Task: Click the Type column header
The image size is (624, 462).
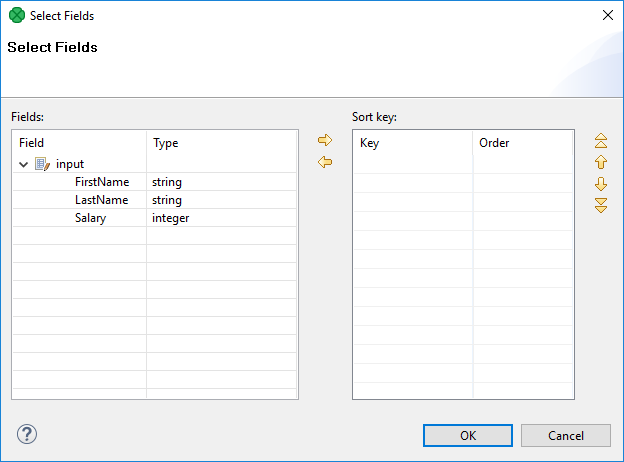Action: [x=220, y=143]
